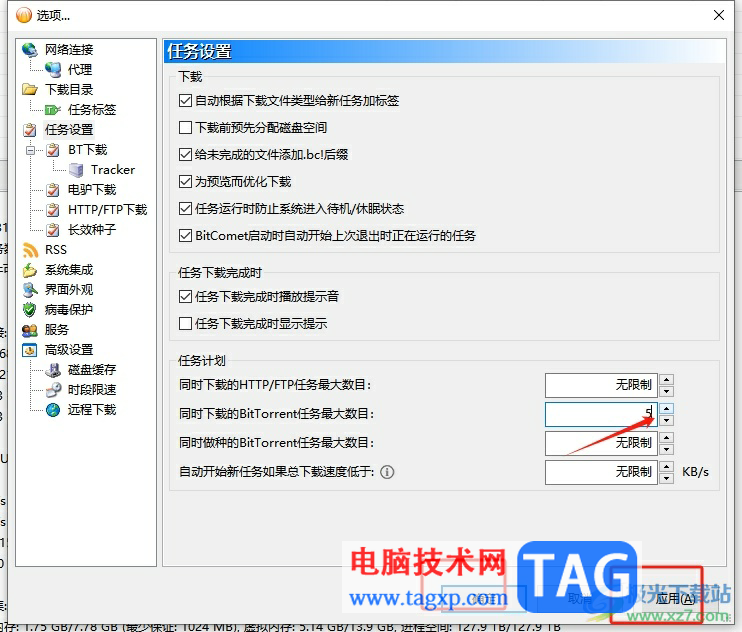The height and width of the screenshot is (632, 742).
Task: Enable 下载前预先分配磁盘空间 checkbox
Action: point(185,127)
